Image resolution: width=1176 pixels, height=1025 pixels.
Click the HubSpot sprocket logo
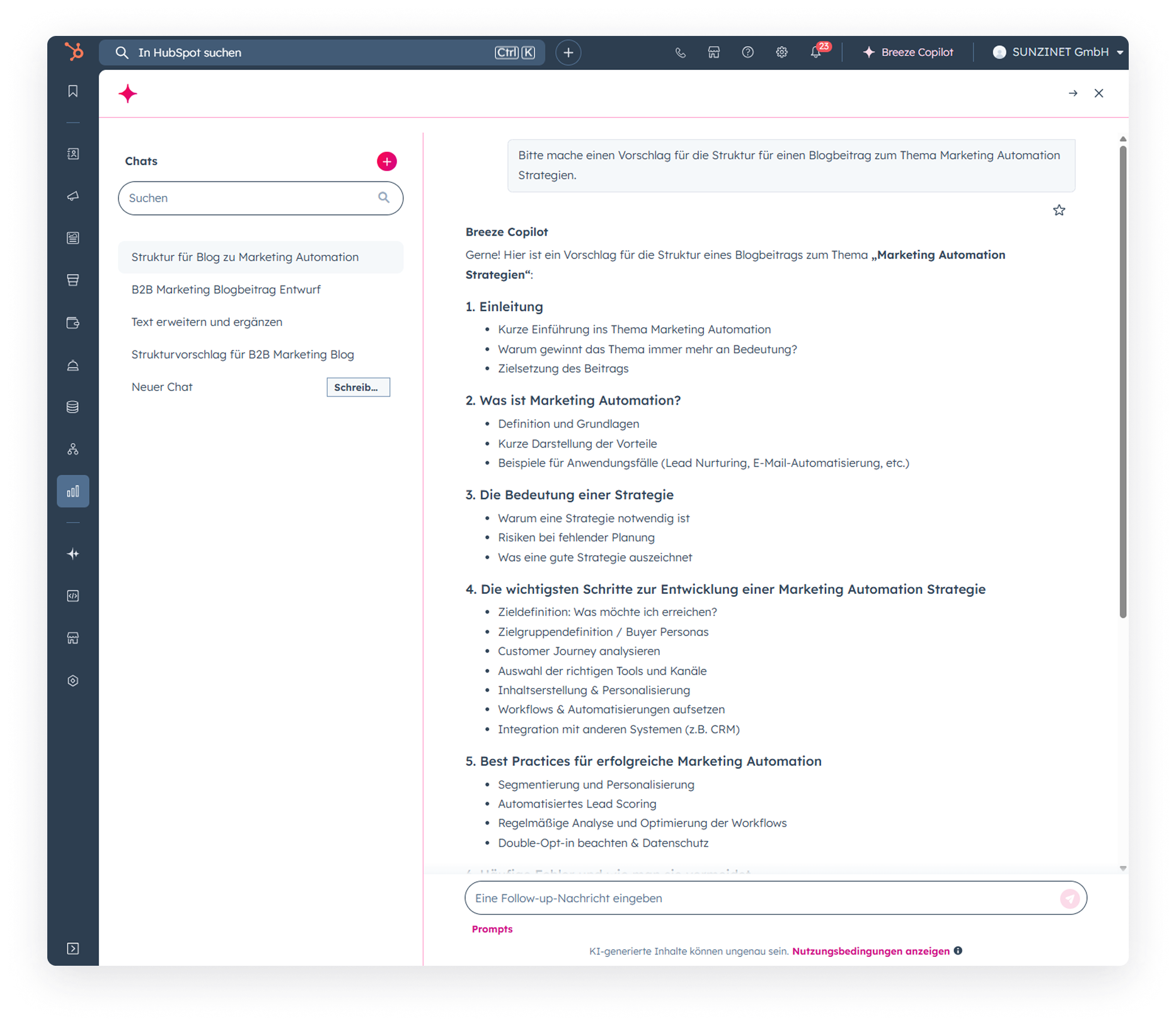pyautogui.click(x=74, y=52)
